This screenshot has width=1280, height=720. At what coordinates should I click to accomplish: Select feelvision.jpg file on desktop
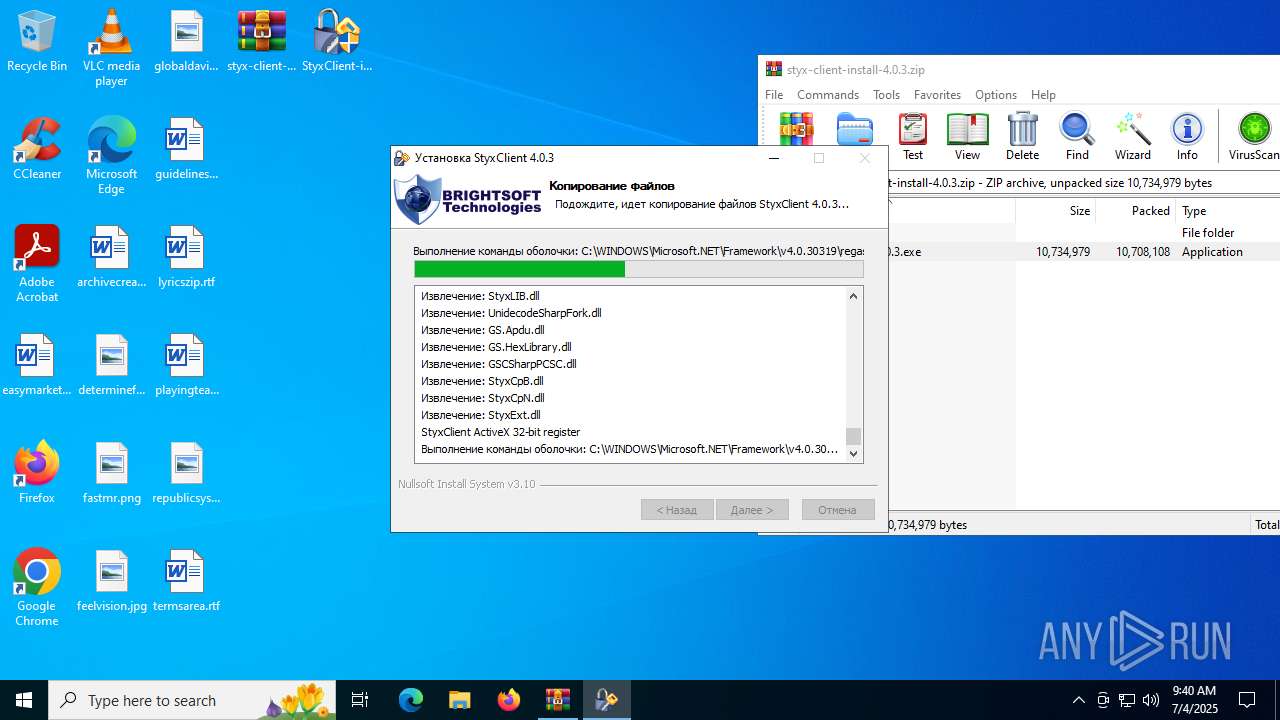111,582
